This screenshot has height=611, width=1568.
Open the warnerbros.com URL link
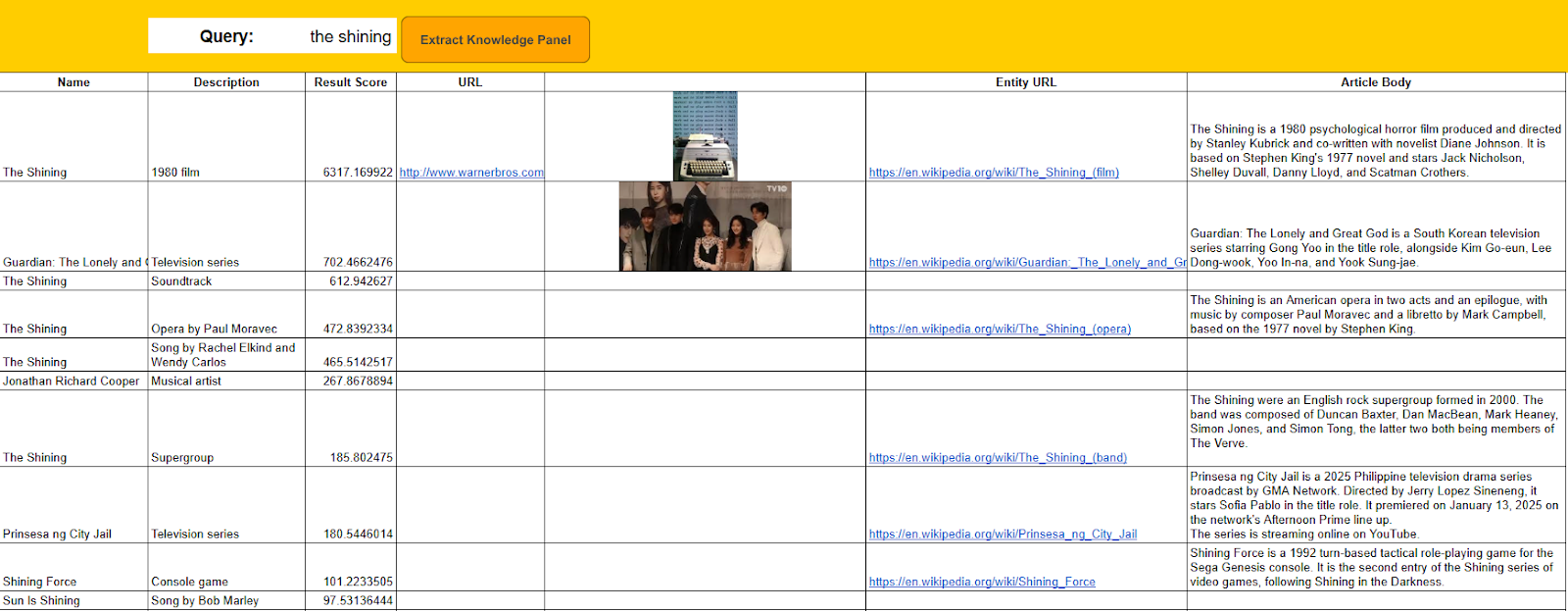(471, 173)
